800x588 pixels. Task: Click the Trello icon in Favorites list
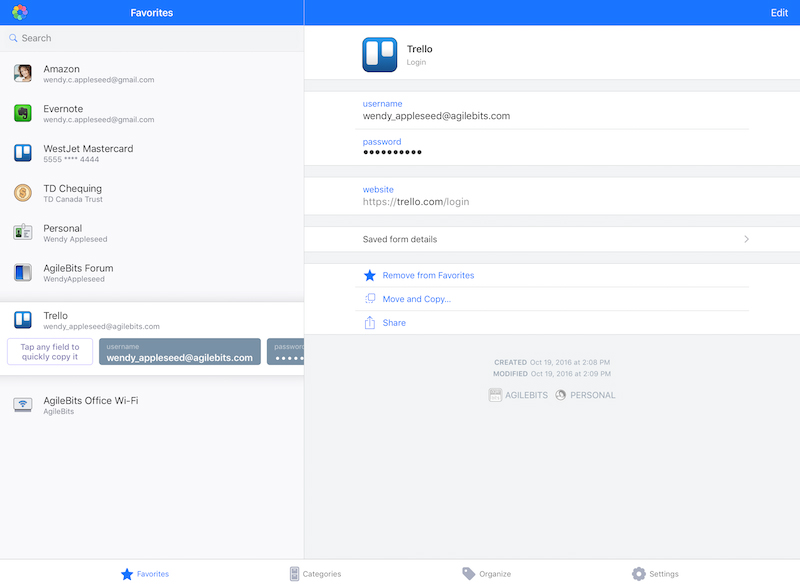point(23,320)
